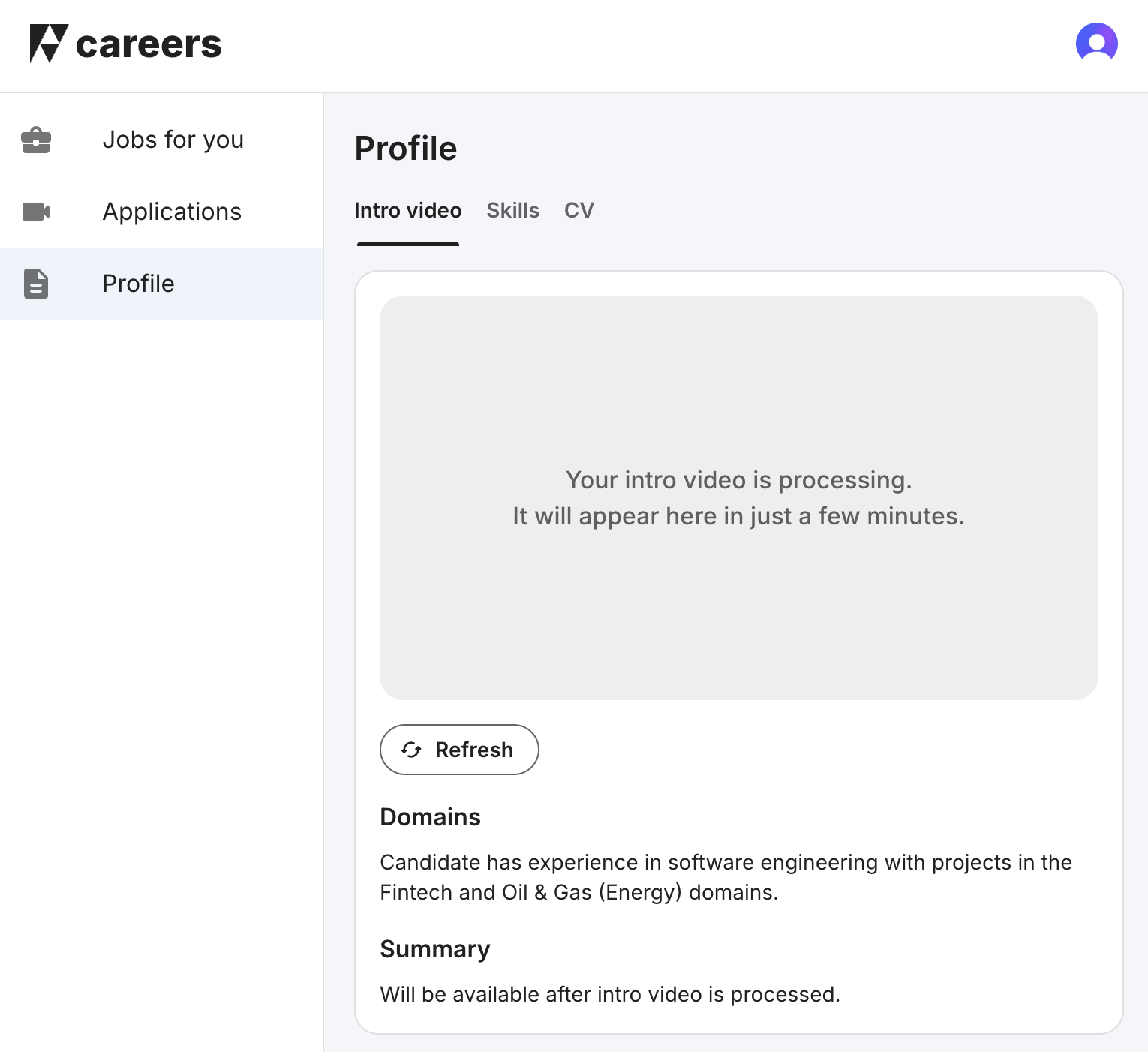Switch to the Skills tab
The height and width of the screenshot is (1052, 1148).
coord(513,211)
